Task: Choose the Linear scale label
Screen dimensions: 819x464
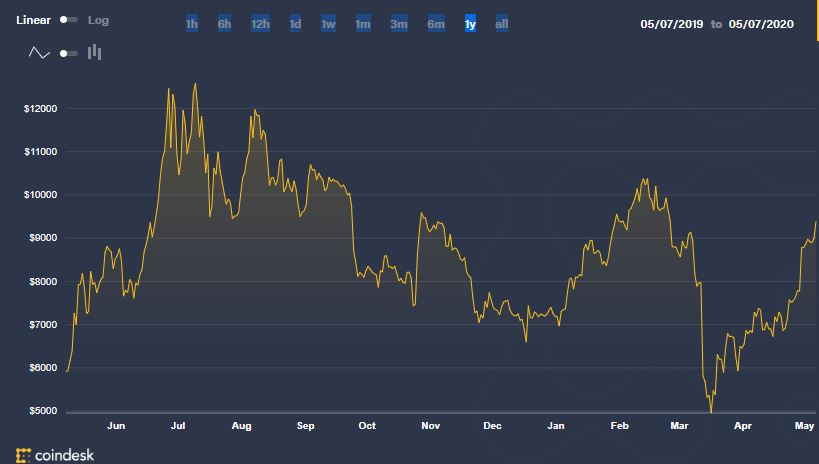Action: point(34,20)
